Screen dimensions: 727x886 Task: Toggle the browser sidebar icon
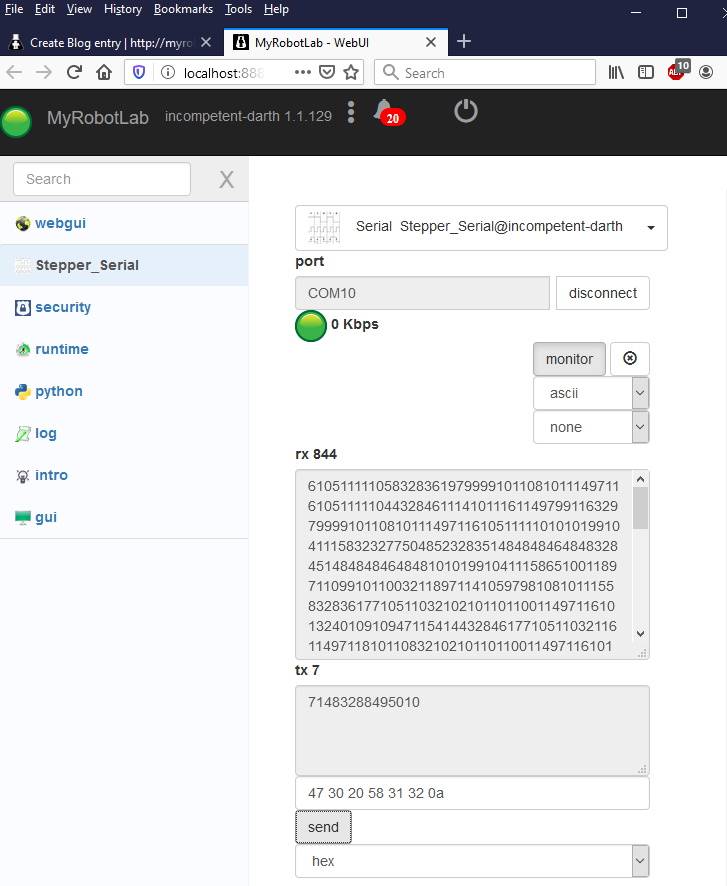click(646, 72)
